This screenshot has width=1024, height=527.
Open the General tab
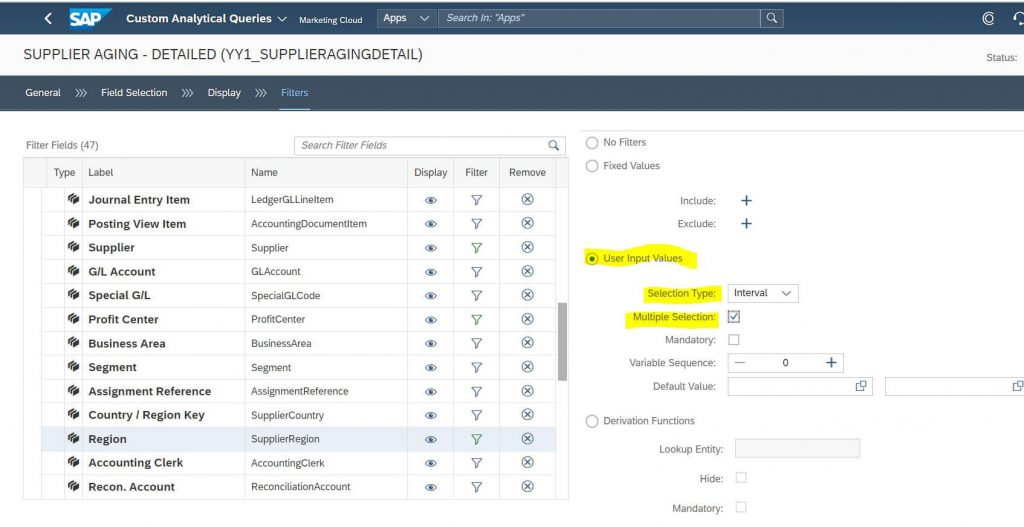(43, 93)
